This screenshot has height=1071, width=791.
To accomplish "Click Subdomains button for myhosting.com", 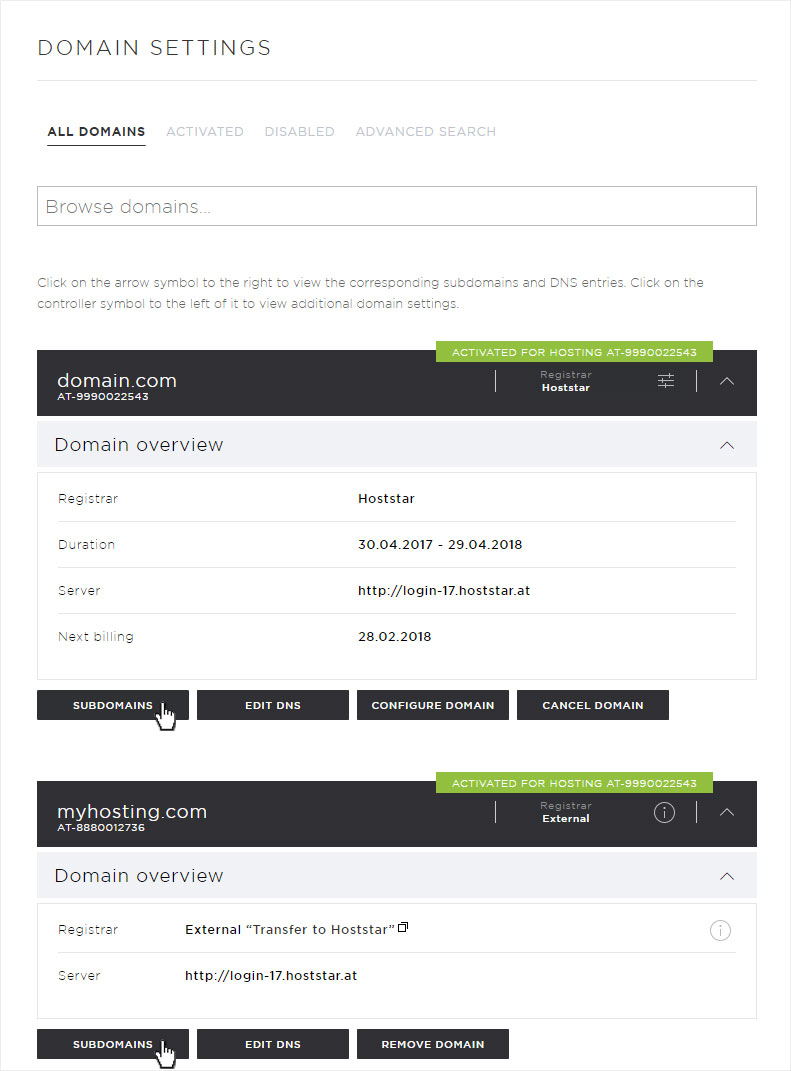I will point(113,1044).
